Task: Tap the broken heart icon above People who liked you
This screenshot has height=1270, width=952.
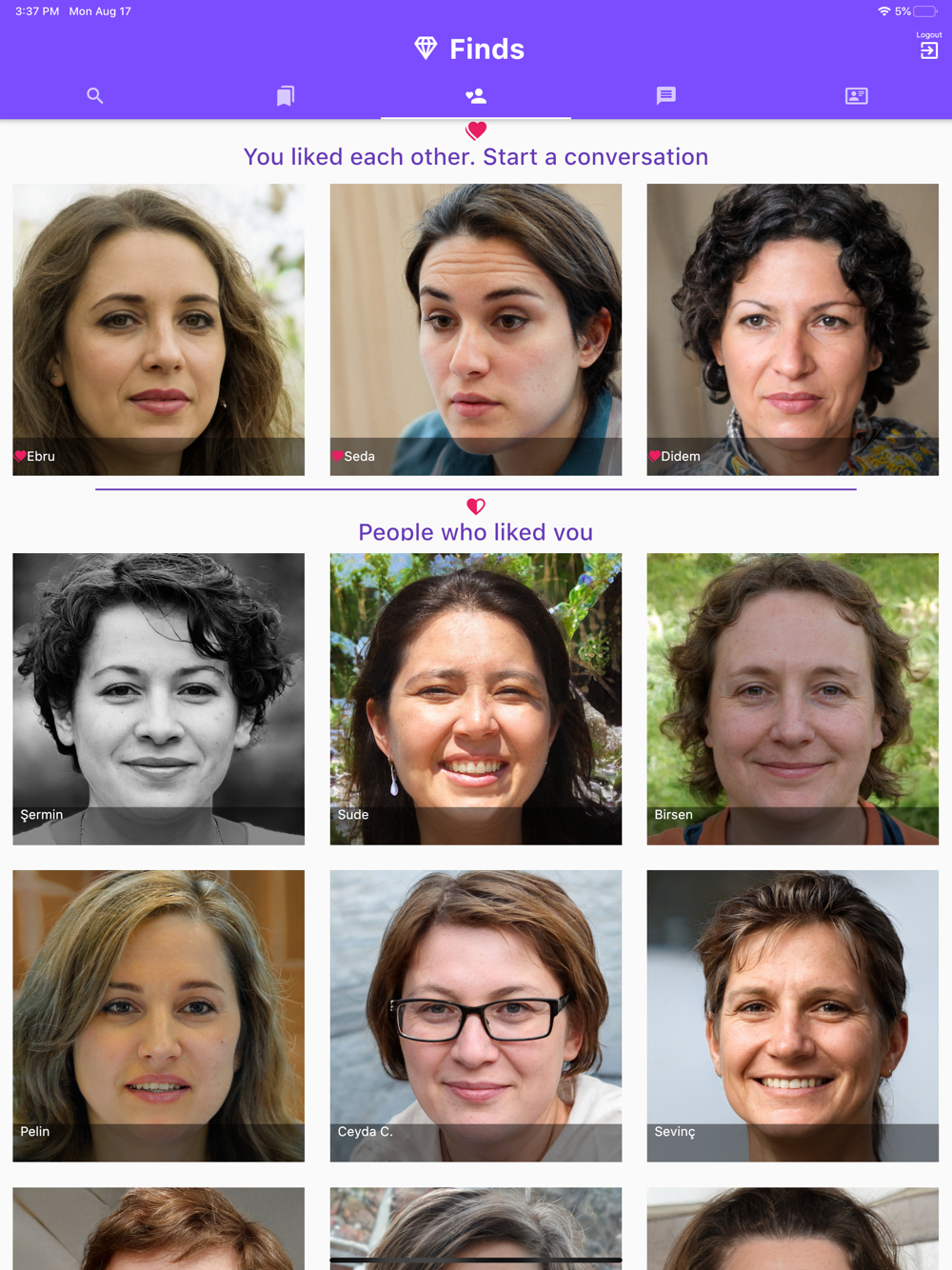Action: point(476,506)
